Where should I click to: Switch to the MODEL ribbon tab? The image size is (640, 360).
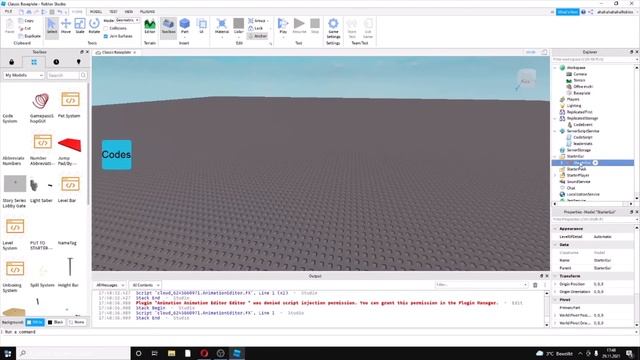[x=96, y=12]
